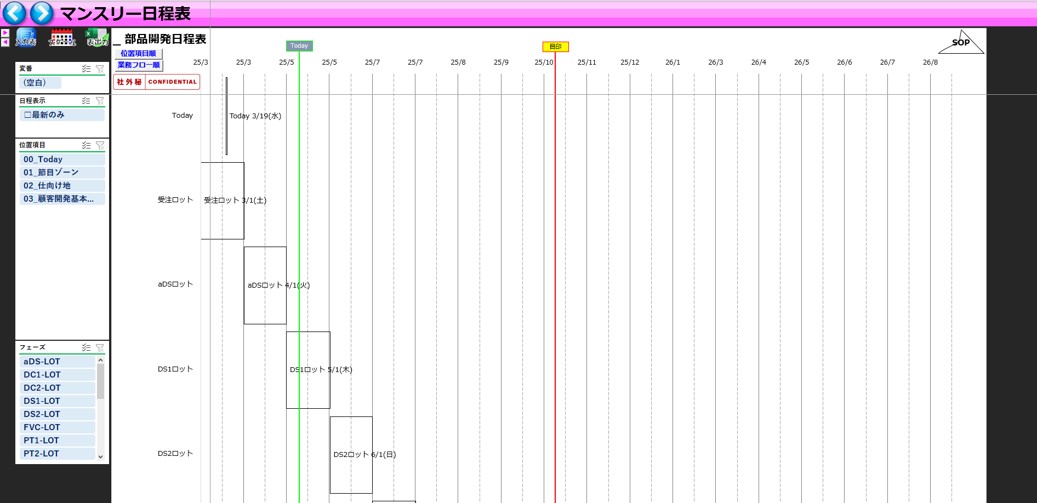Click the 部品開発日程表 title
1037x503 pixels.
pos(165,39)
